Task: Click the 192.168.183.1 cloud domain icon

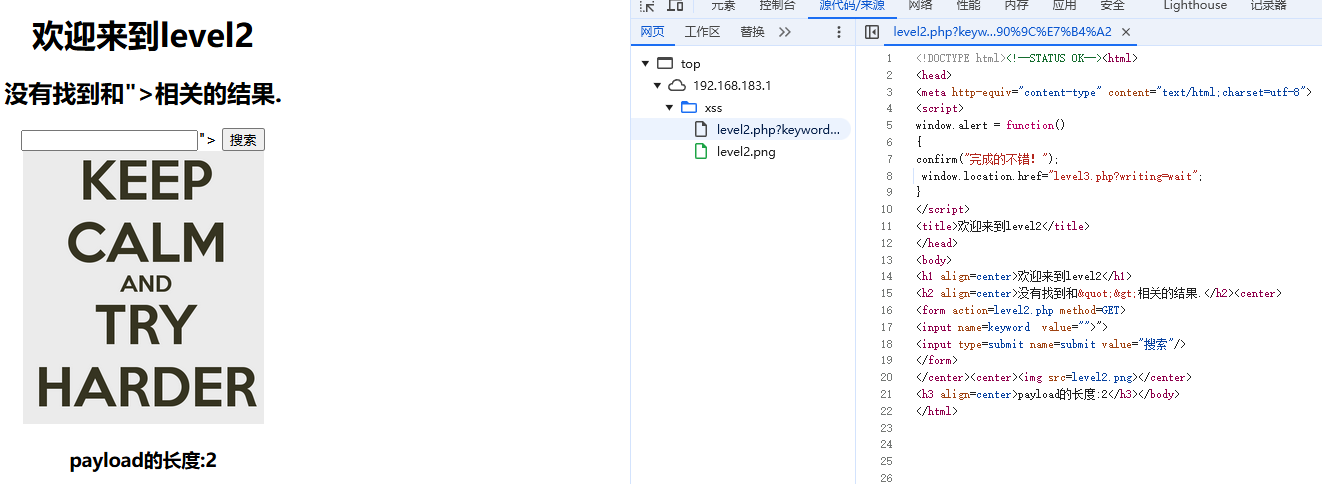Action: coord(677,86)
